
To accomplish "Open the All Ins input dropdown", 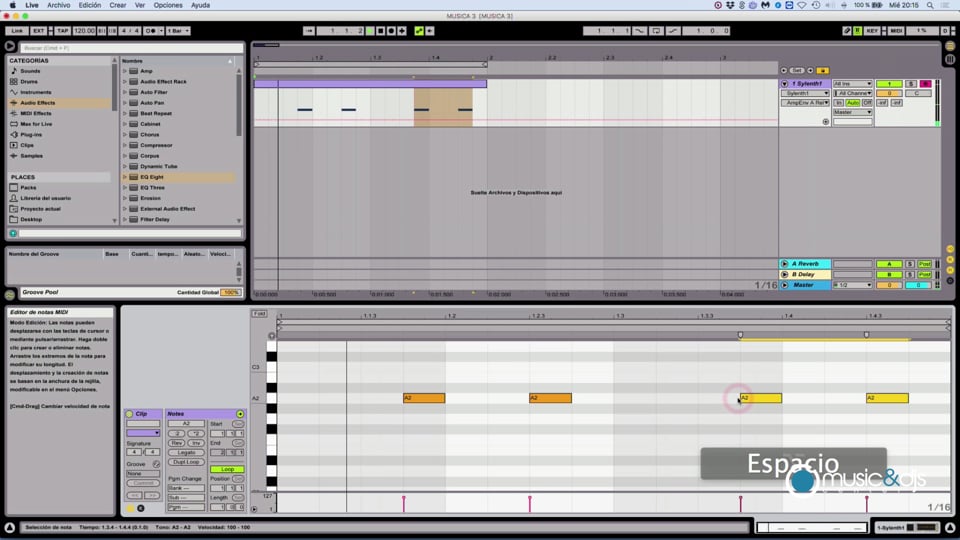I will click(x=852, y=84).
